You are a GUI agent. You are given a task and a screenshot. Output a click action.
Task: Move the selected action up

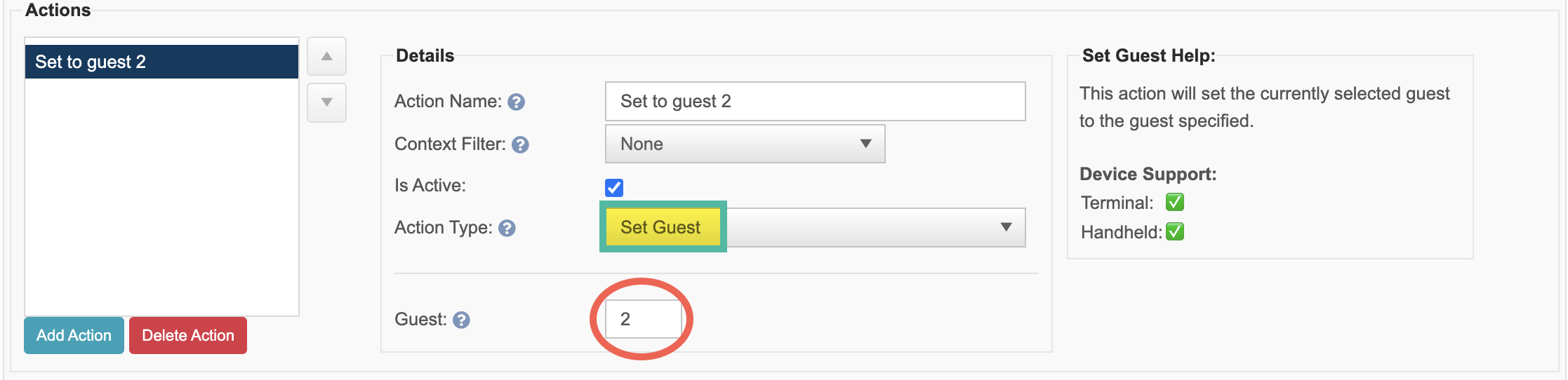[326, 56]
